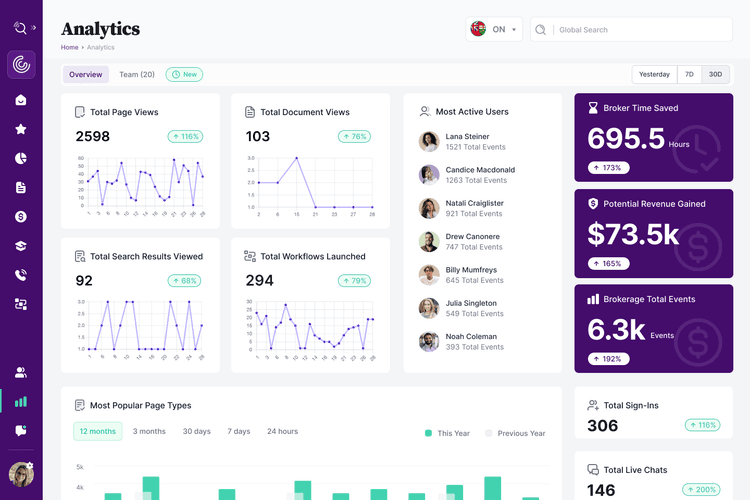Toggle the This Year legend swatch
The height and width of the screenshot is (500, 750).
pyautogui.click(x=429, y=433)
